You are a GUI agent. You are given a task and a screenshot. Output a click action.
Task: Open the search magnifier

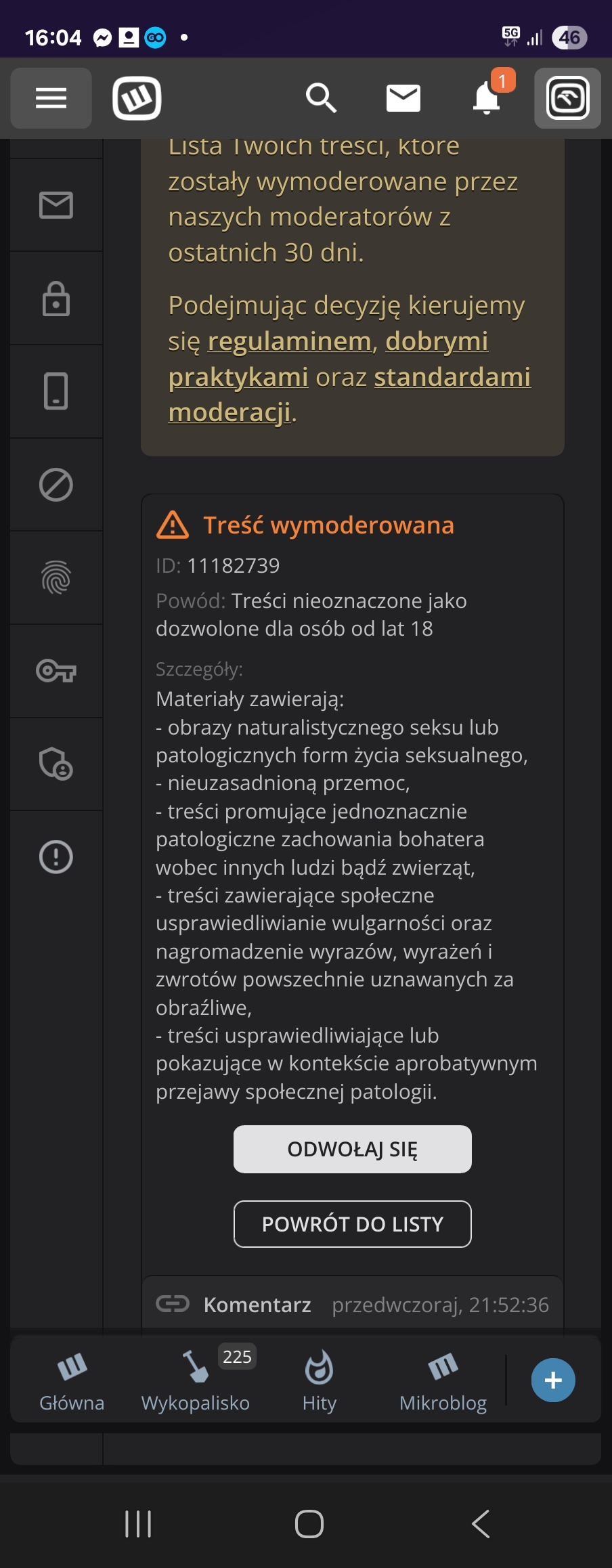click(x=320, y=98)
